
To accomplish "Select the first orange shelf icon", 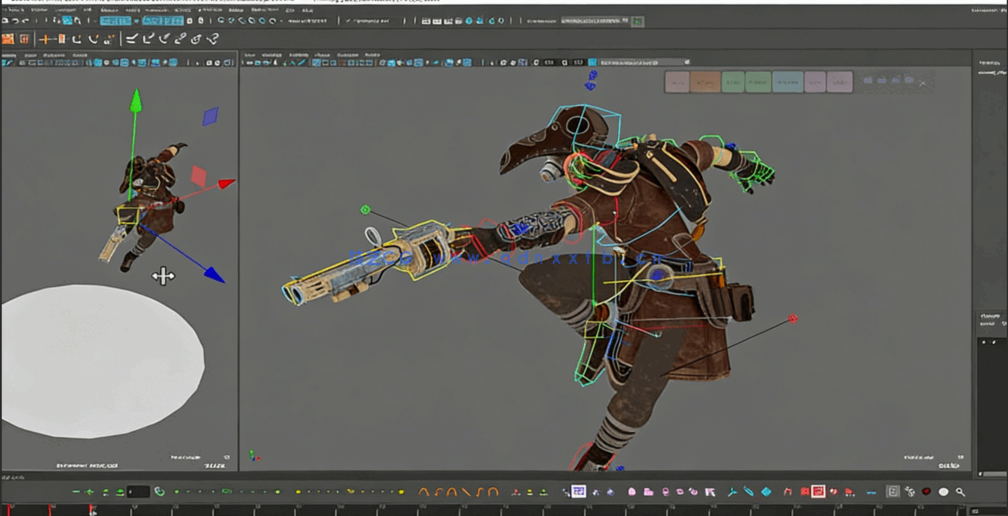I will tap(8, 39).
